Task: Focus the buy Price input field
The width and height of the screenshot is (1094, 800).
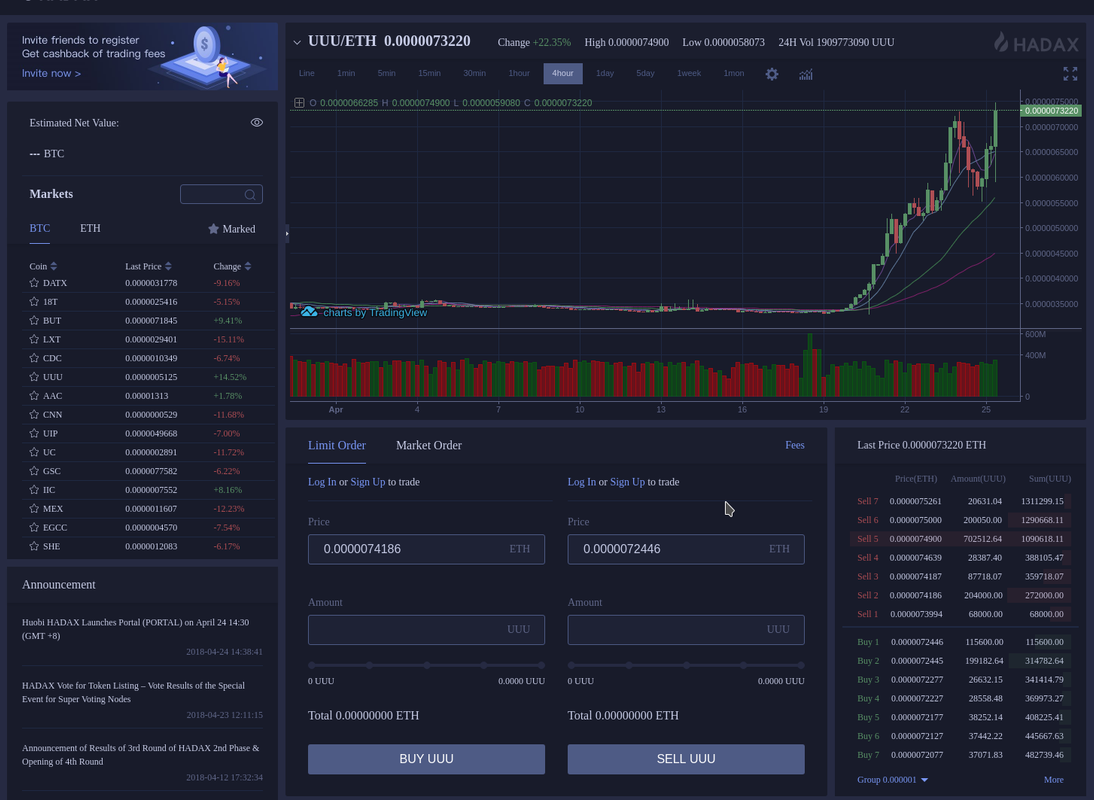Action: click(426, 549)
